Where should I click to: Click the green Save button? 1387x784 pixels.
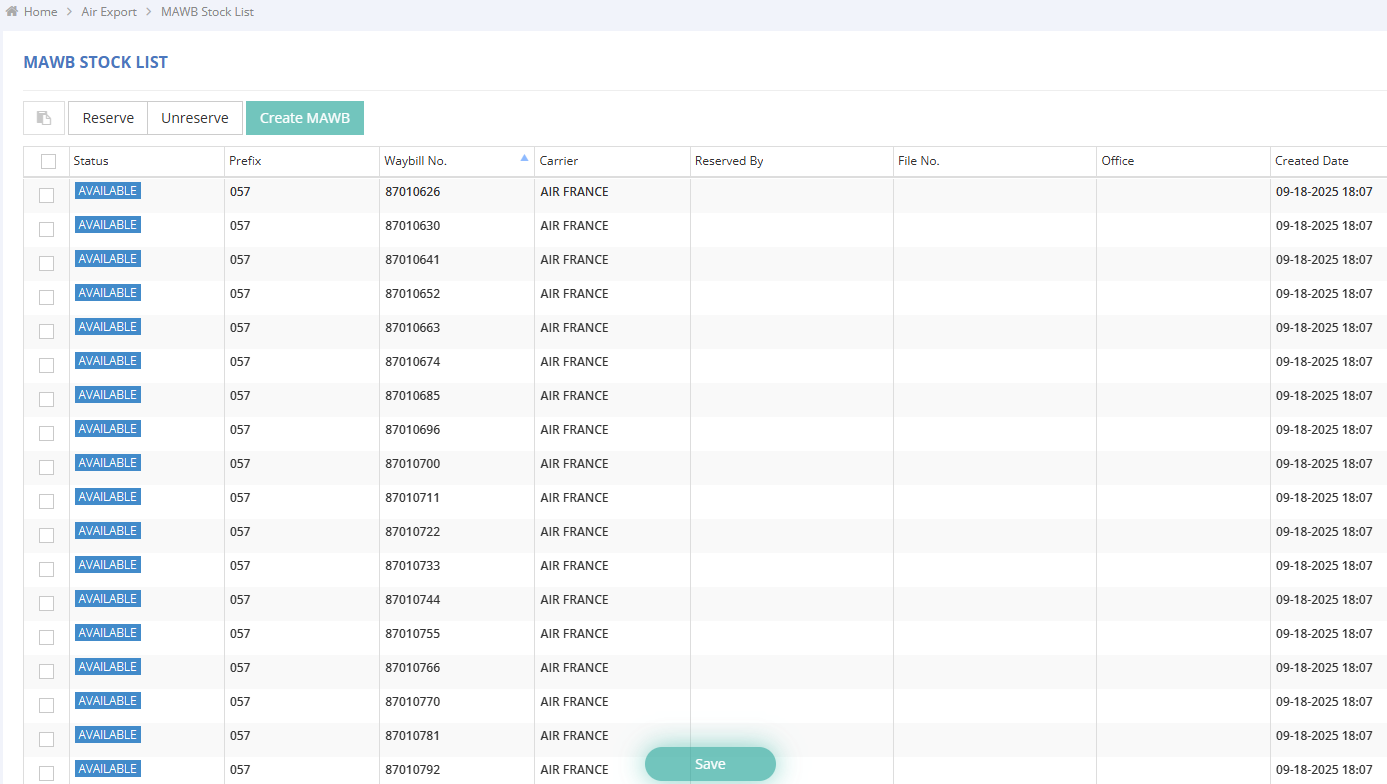[710, 764]
